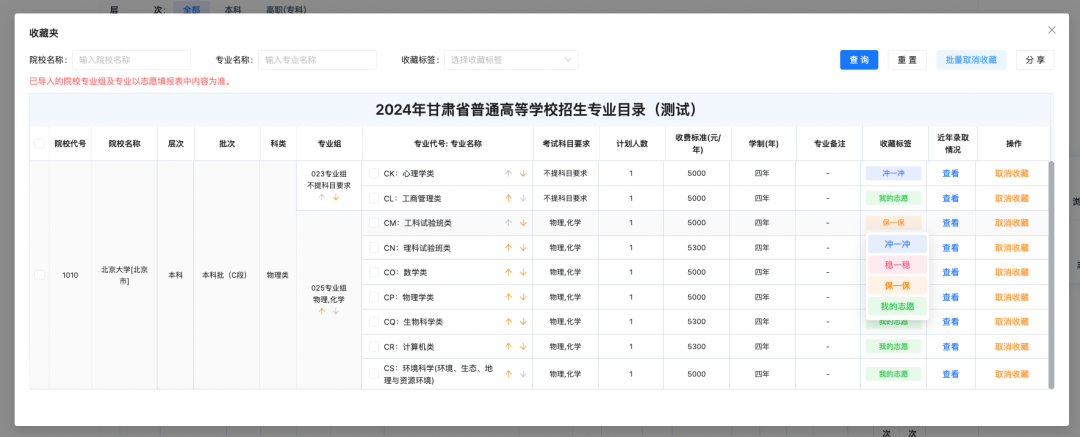Click 取消收藏 for CS 环境科学 row
The height and width of the screenshot is (437, 1080).
point(1011,374)
